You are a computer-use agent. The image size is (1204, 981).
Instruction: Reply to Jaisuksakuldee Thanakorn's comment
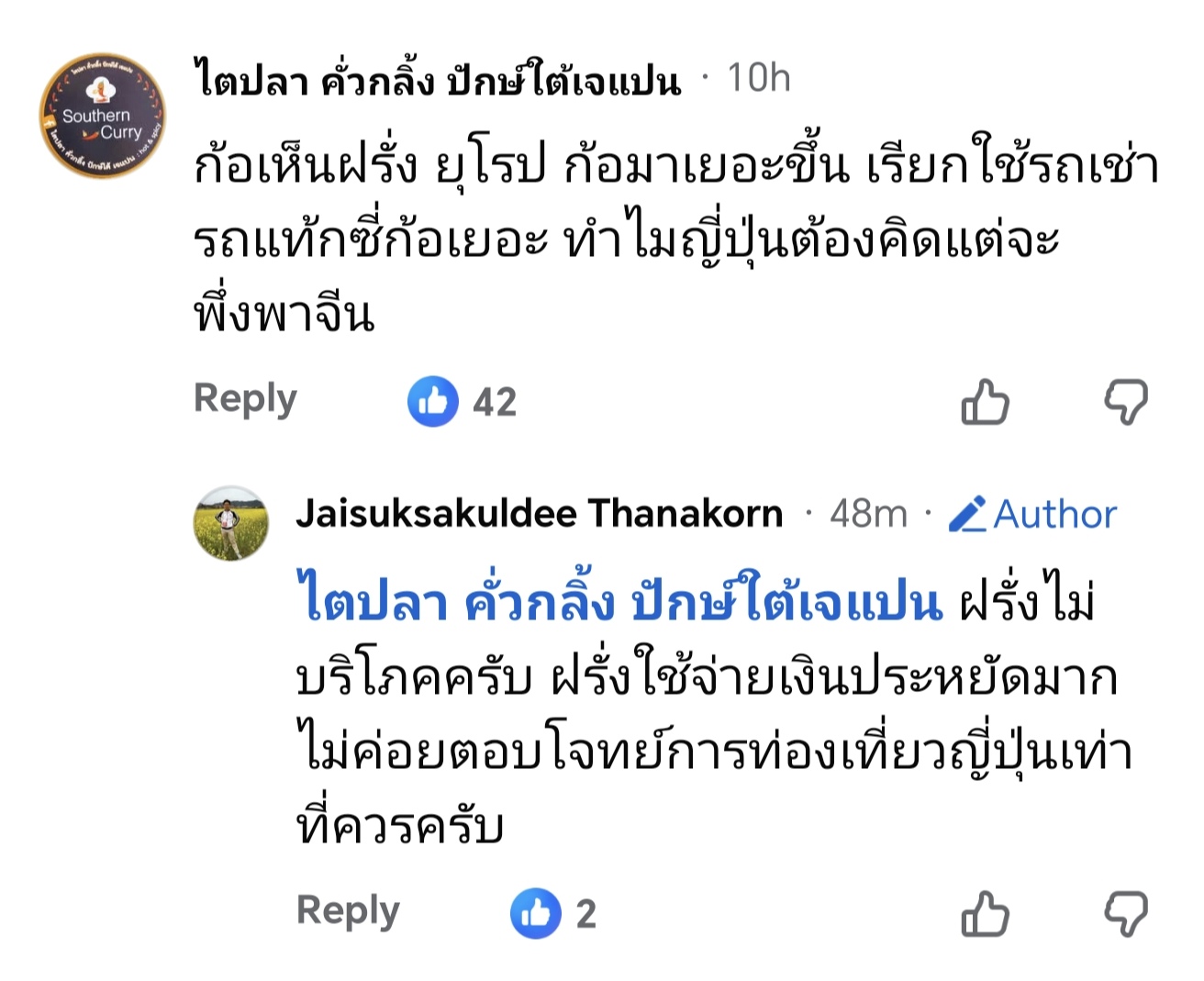(x=348, y=911)
